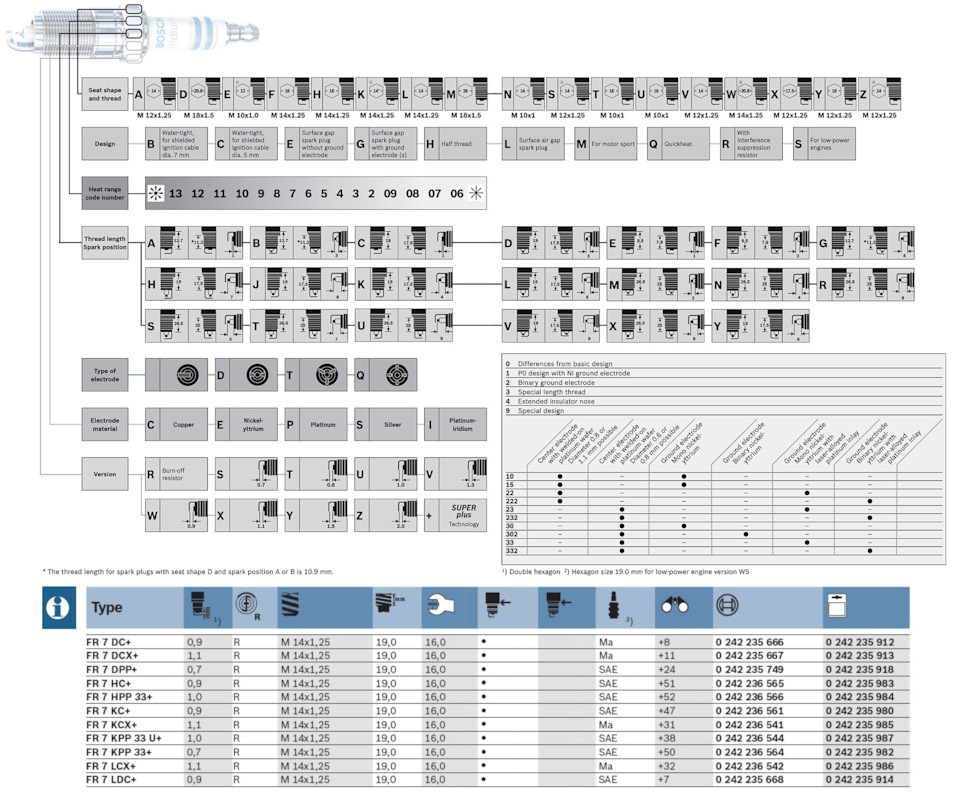The image size is (960, 800).
Task: Select Copper electrode material C
Action: tap(176, 424)
